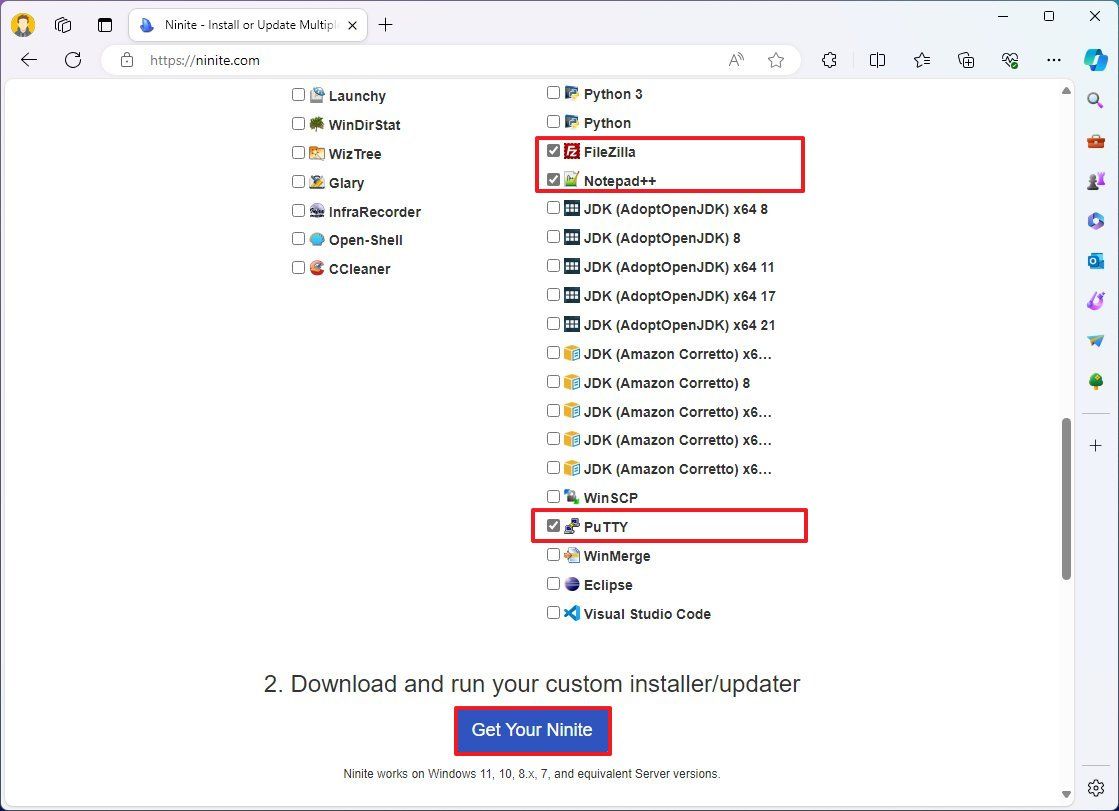This screenshot has width=1119, height=811.
Task: Add this page to favorites
Action: [777, 60]
